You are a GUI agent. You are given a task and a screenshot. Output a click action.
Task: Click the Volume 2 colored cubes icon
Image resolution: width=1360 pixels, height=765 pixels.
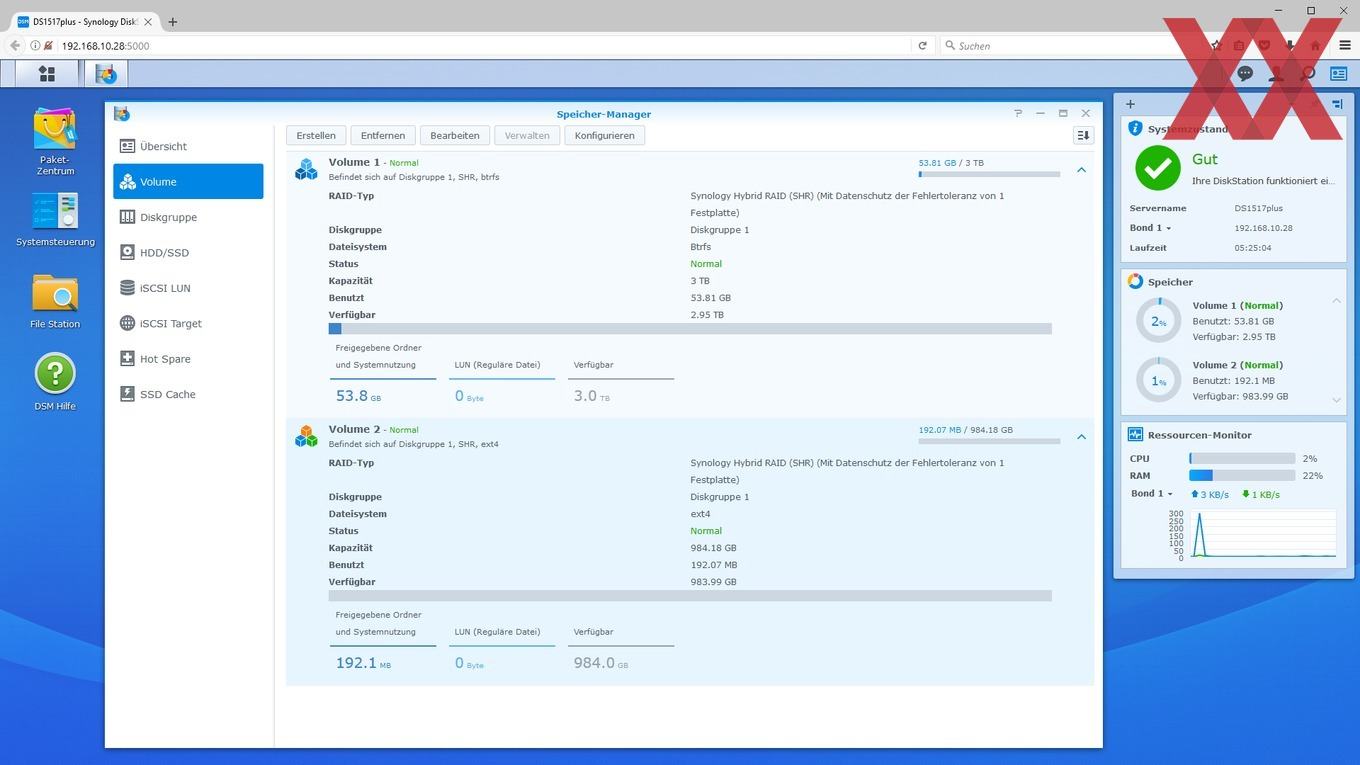(306, 436)
